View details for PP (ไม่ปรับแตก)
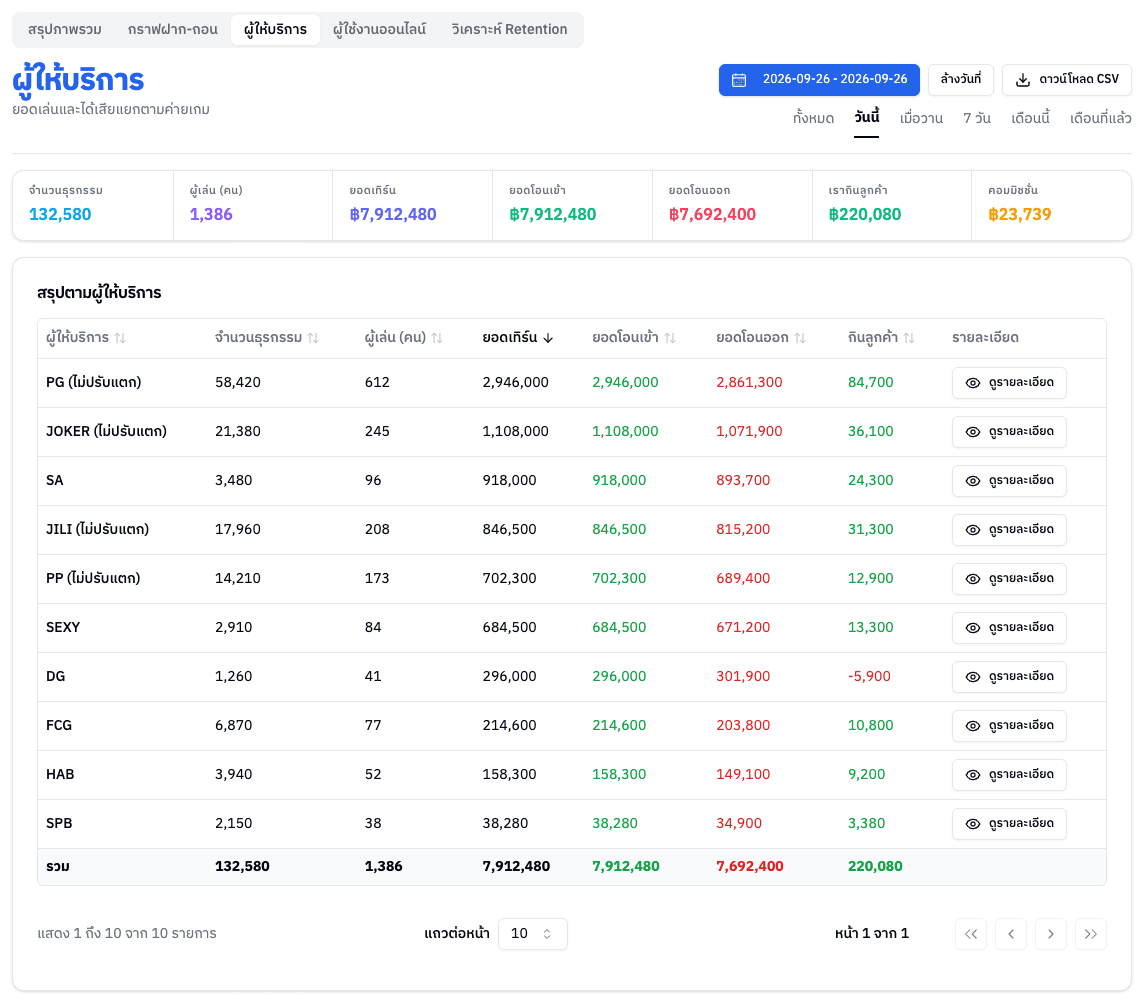 coord(1009,578)
